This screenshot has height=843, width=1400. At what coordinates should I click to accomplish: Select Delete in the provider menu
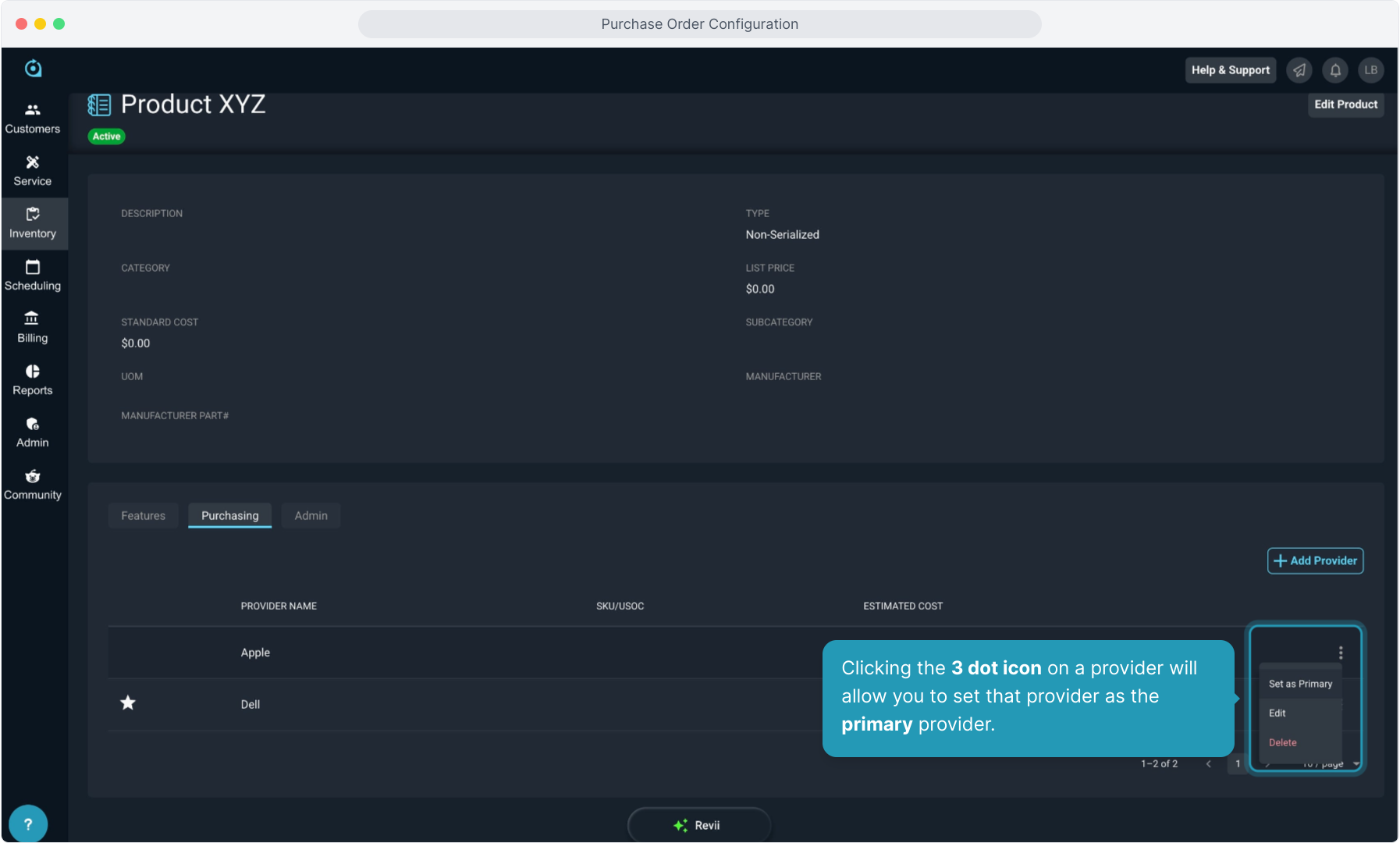click(x=1282, y=742)
